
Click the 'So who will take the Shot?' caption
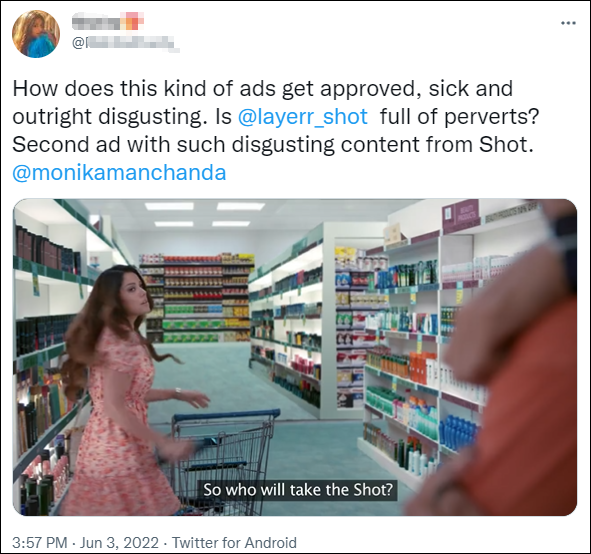(x=298, y=490)
